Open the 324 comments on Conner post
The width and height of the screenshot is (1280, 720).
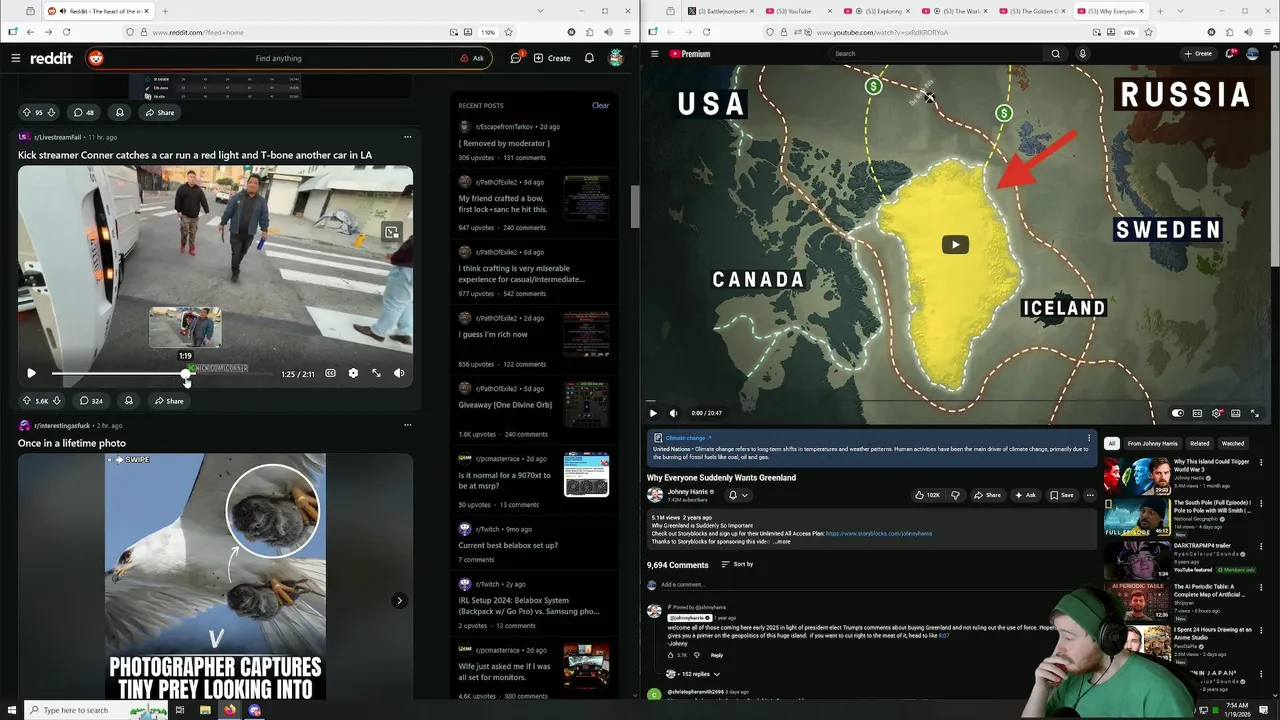pos(91,401)
